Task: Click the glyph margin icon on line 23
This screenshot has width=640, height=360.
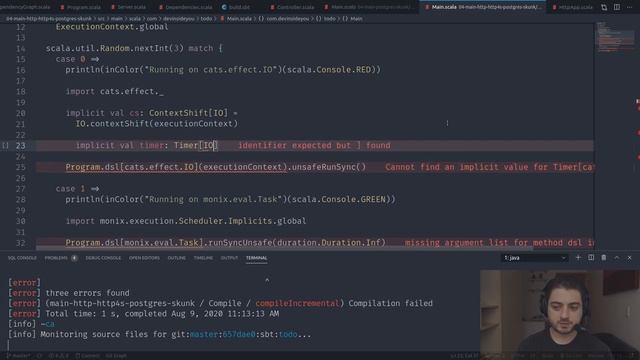Action: point(5,145)
